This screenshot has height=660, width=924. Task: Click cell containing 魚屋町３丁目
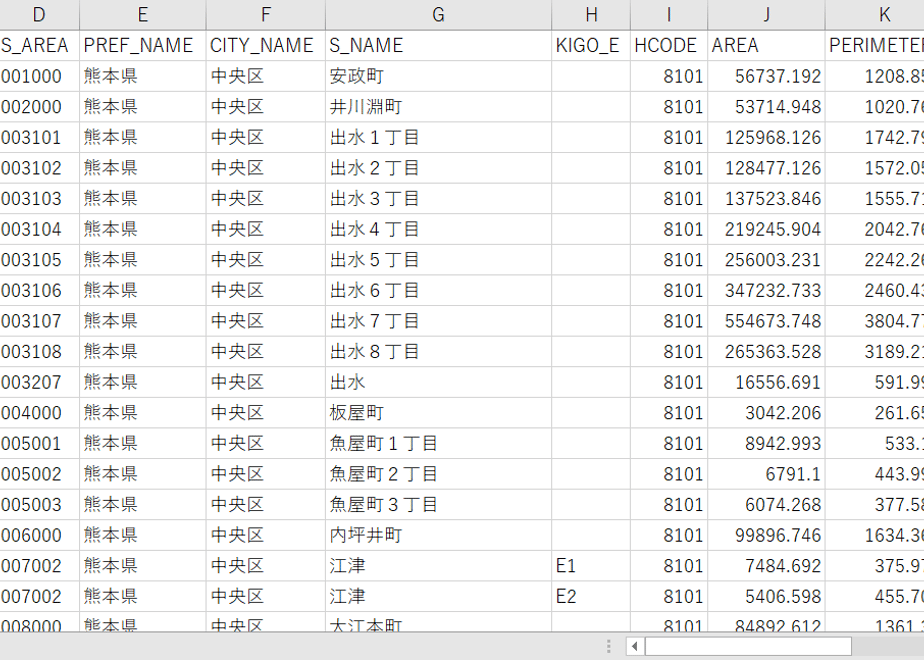pos(438,505)
